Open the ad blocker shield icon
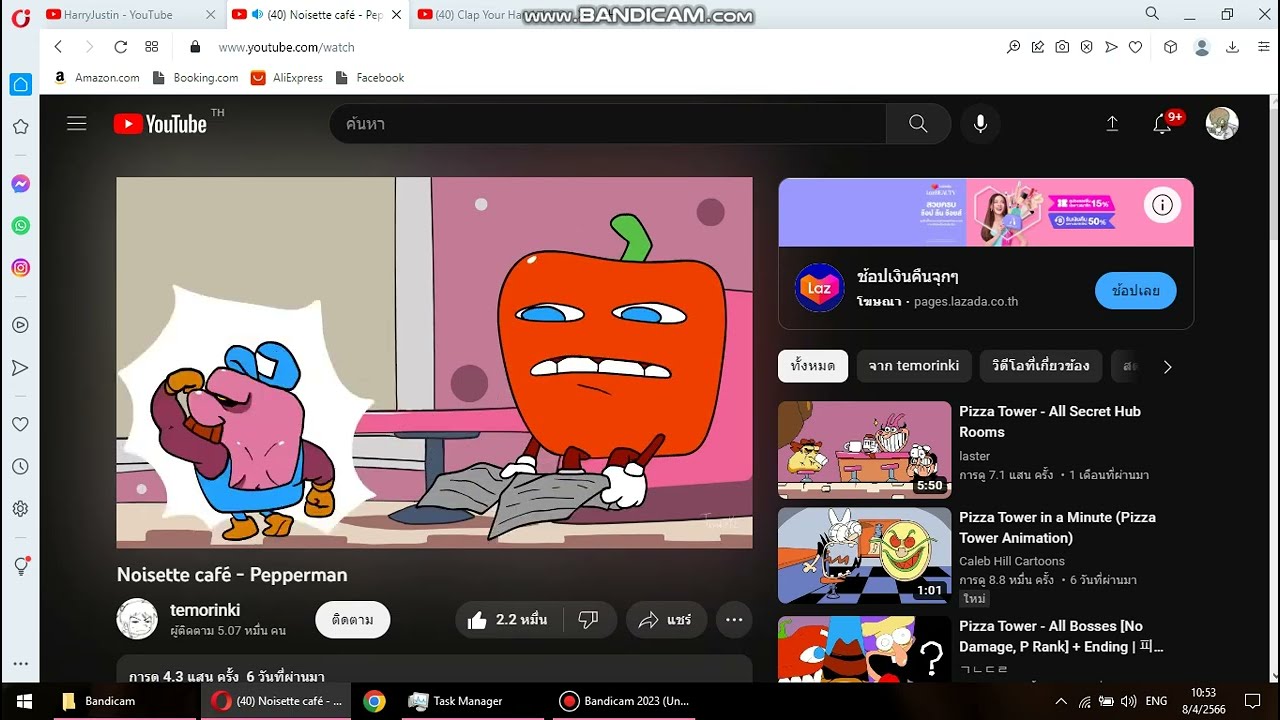This screenshot has height=720, width=1280. 1087,47
